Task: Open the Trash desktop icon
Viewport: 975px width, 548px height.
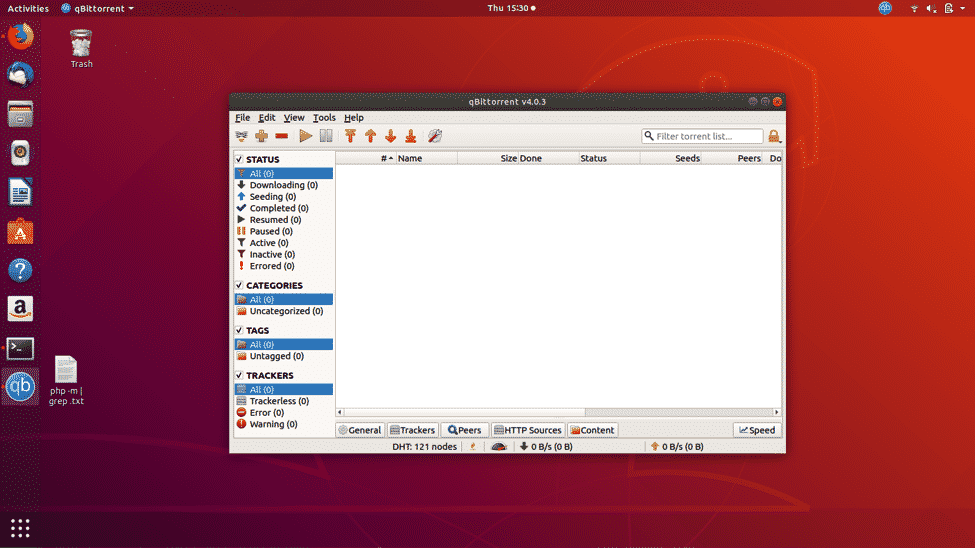Action: pyautogui.click(x=81, y=49)
